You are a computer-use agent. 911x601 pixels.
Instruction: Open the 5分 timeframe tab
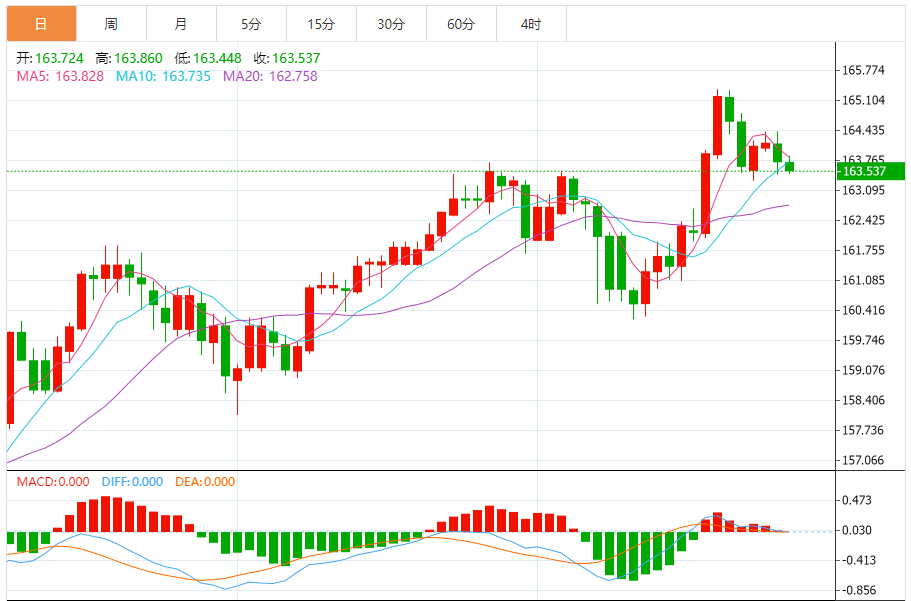click(251, 24)
